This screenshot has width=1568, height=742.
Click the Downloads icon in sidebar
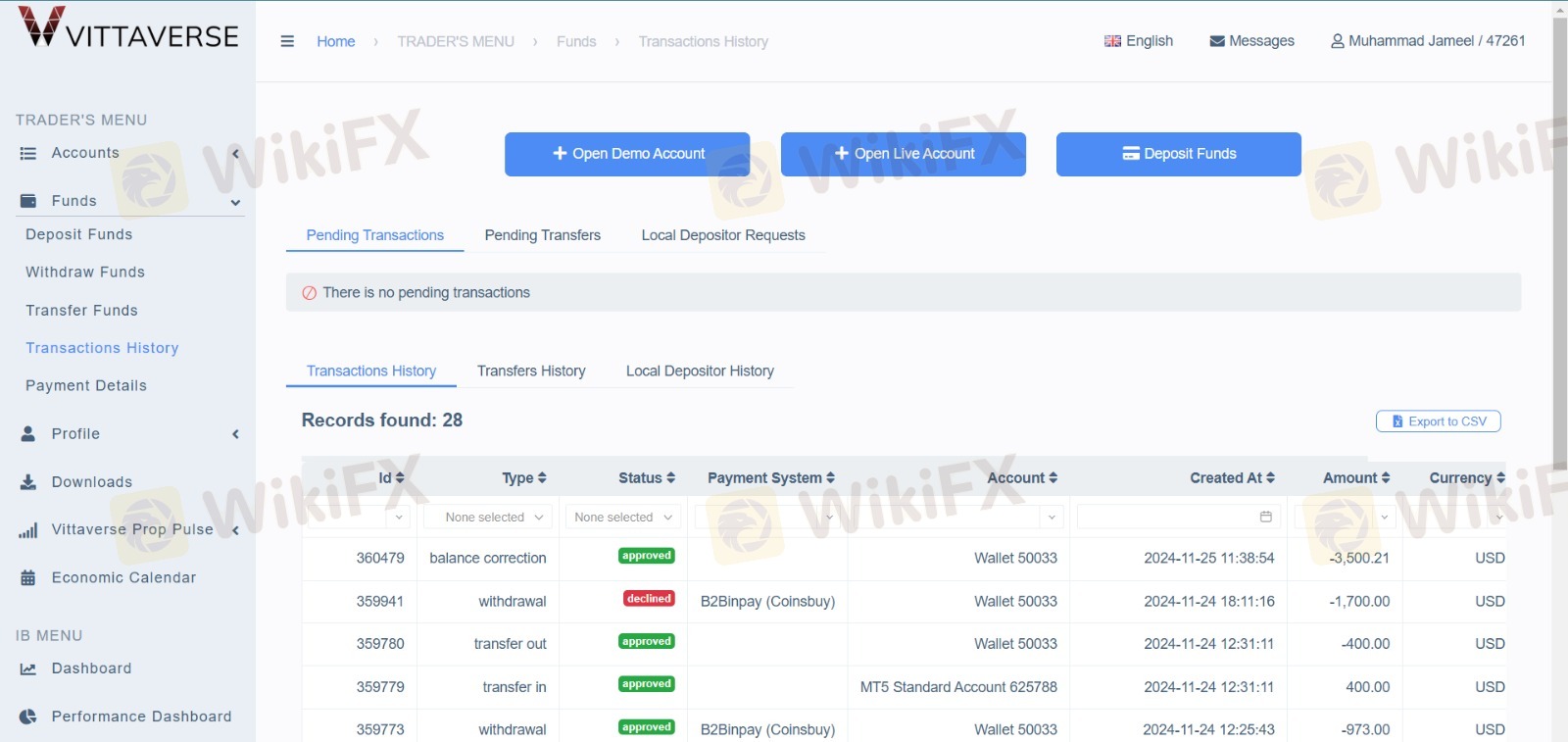pos(28,482)
